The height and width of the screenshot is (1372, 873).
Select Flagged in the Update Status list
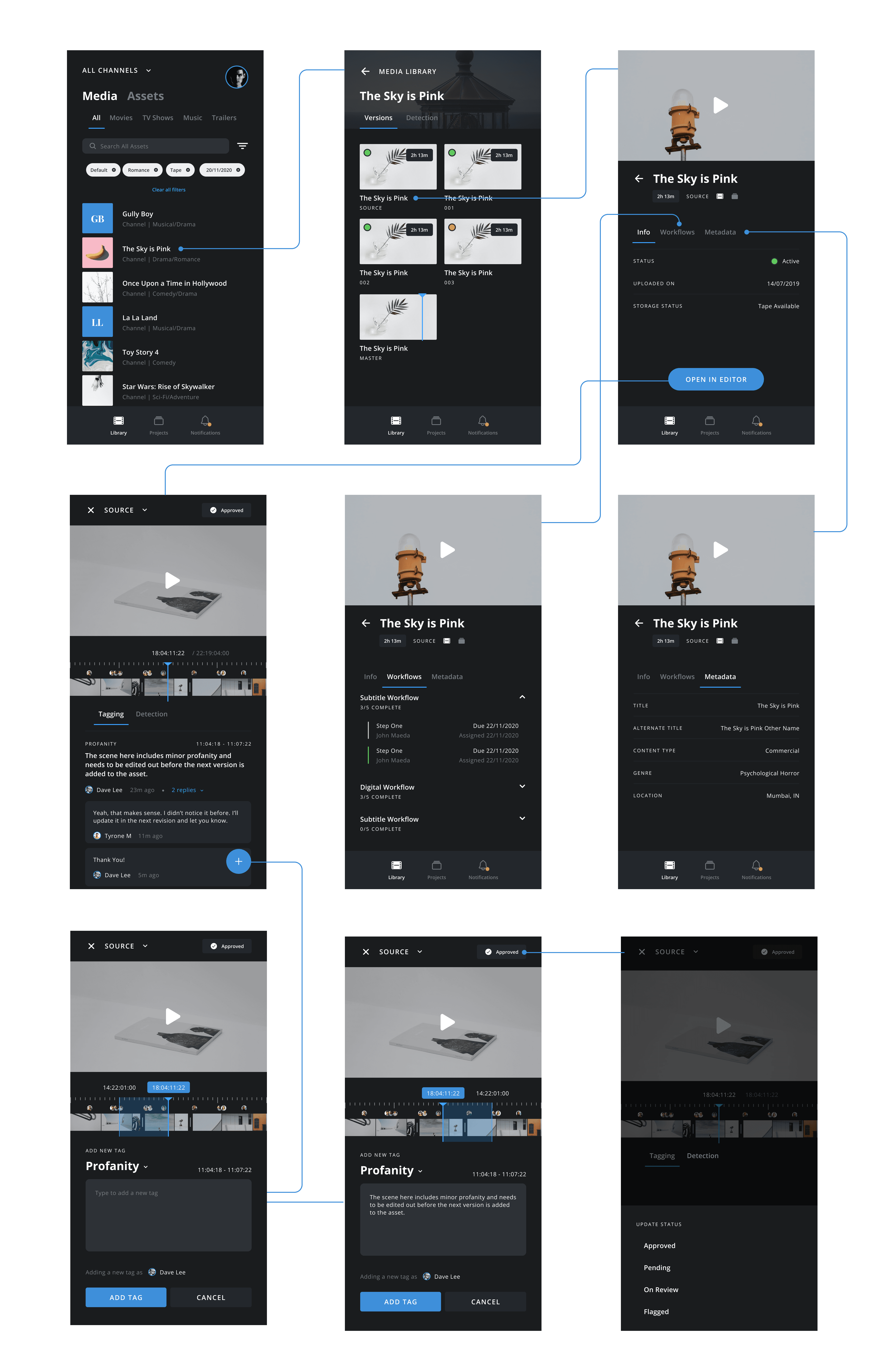pos(656,1312)
